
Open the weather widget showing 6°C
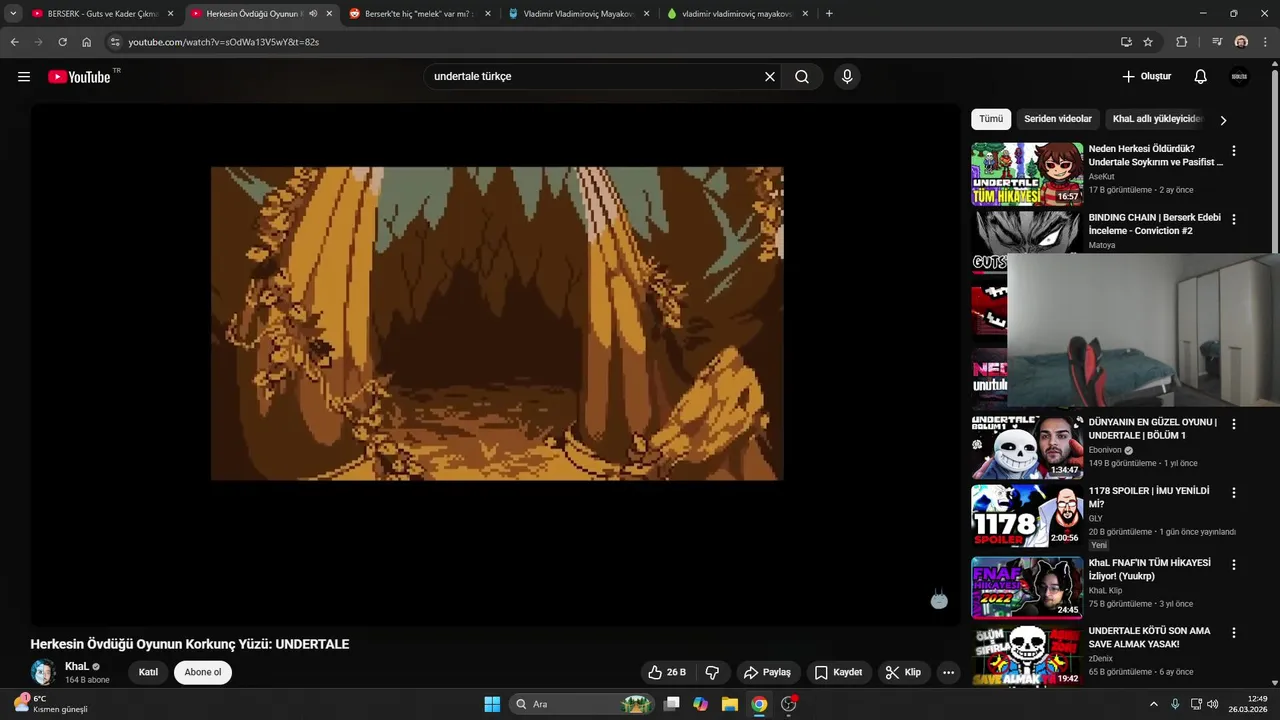50,704
